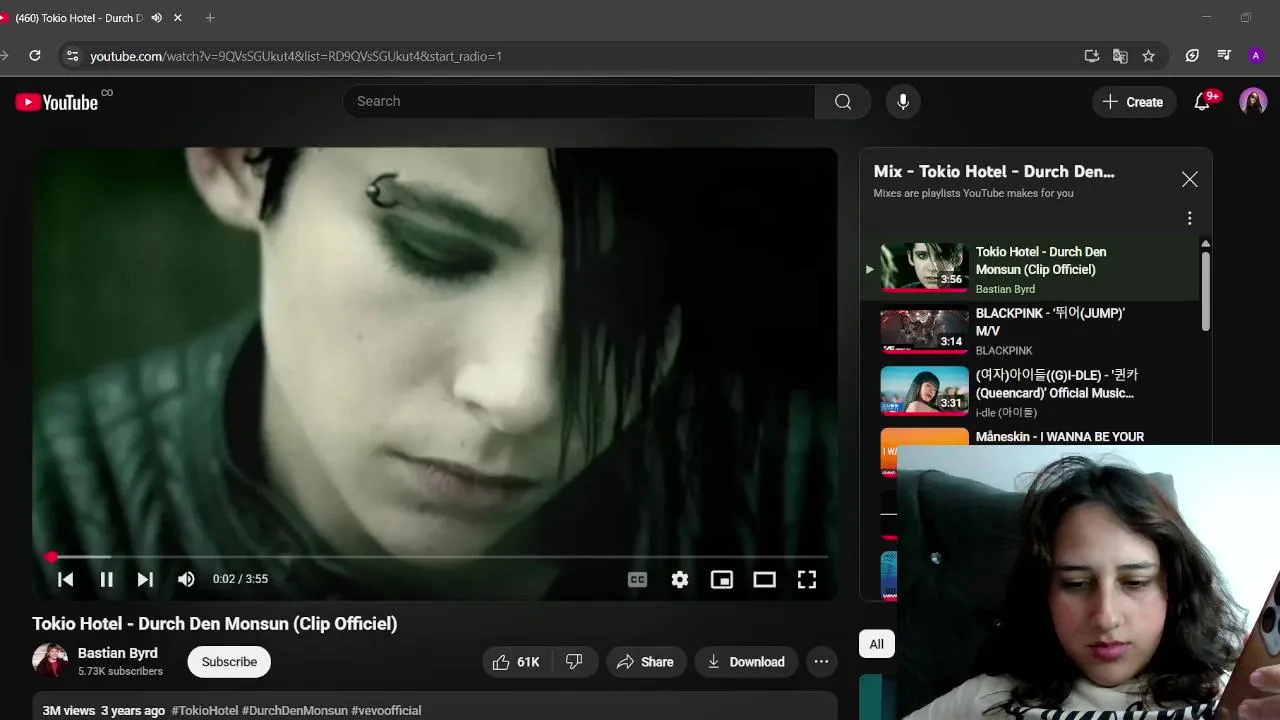
Task: Focus the YouTube search field
Action: pos(580,101)
